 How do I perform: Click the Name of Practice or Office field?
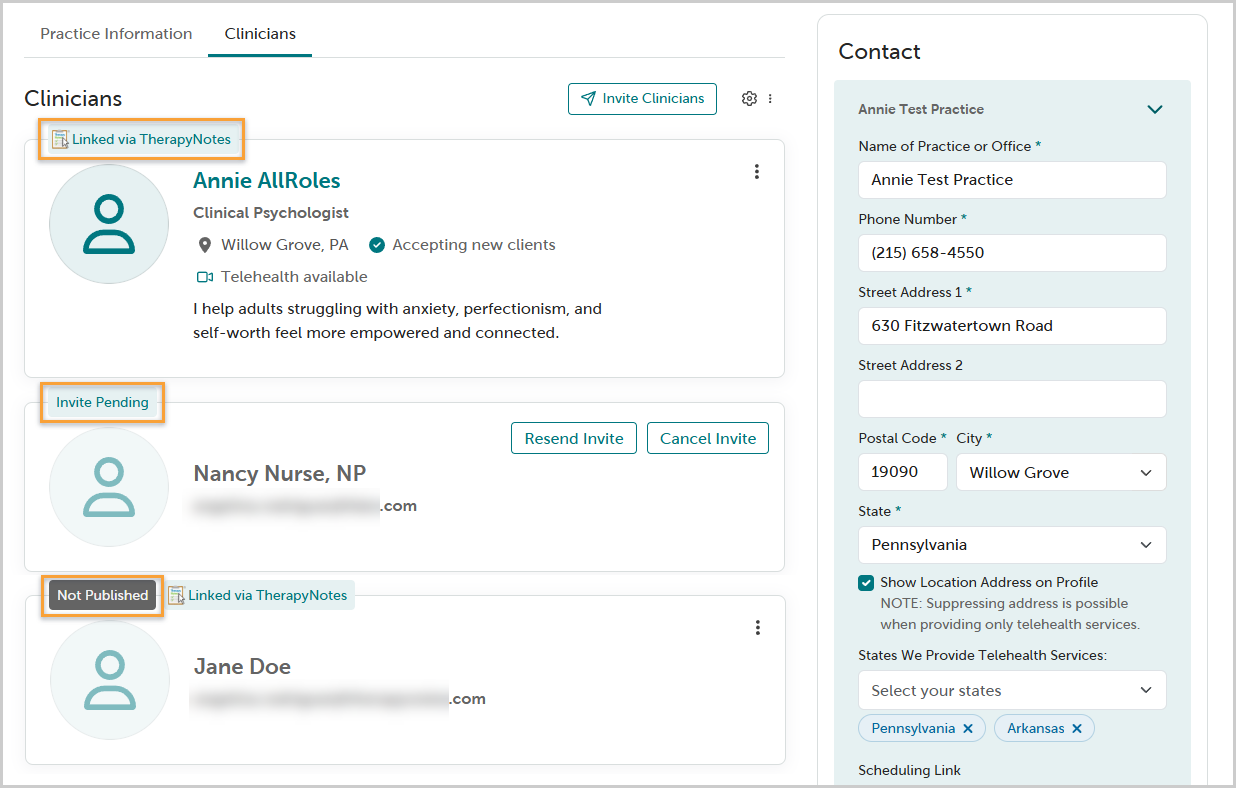coord(1012,180)
